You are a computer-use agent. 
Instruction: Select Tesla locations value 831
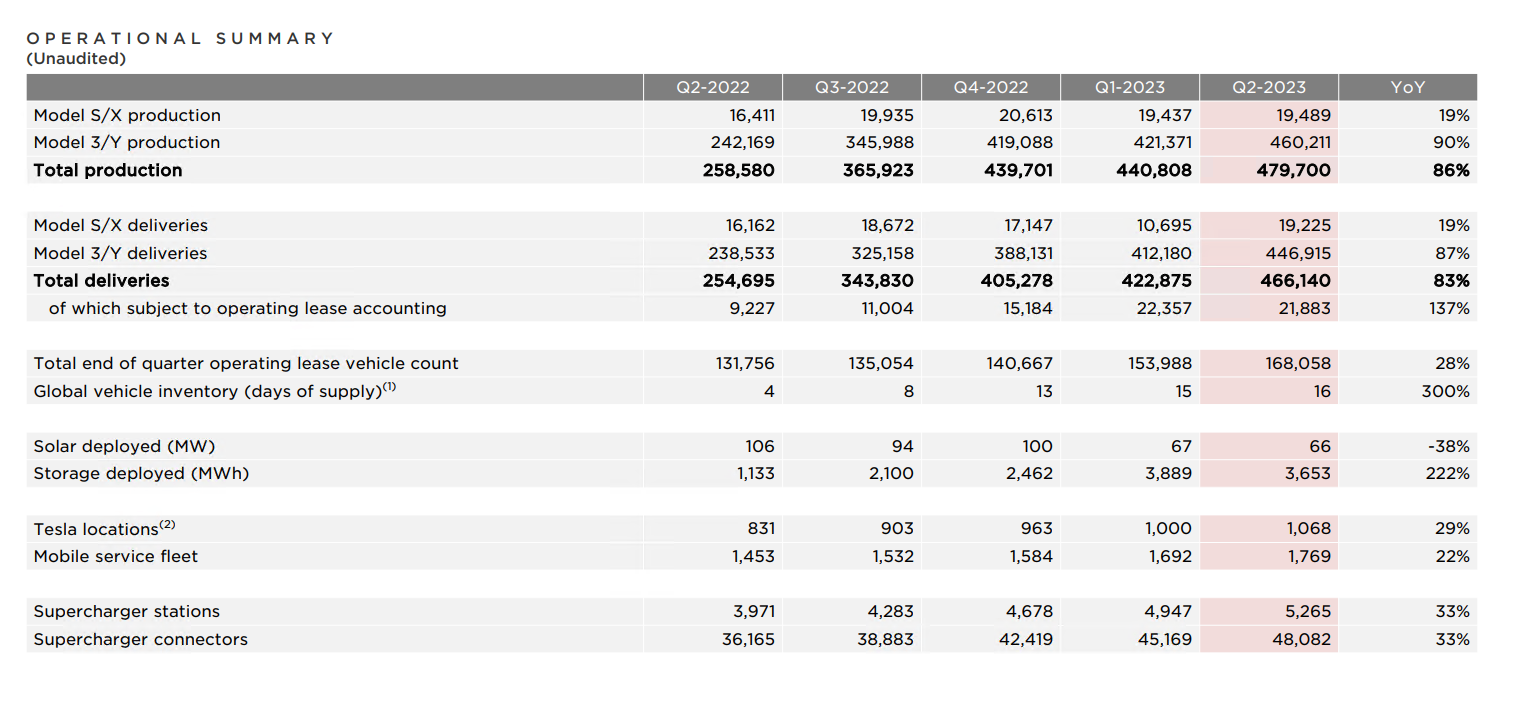coord(761,529)
